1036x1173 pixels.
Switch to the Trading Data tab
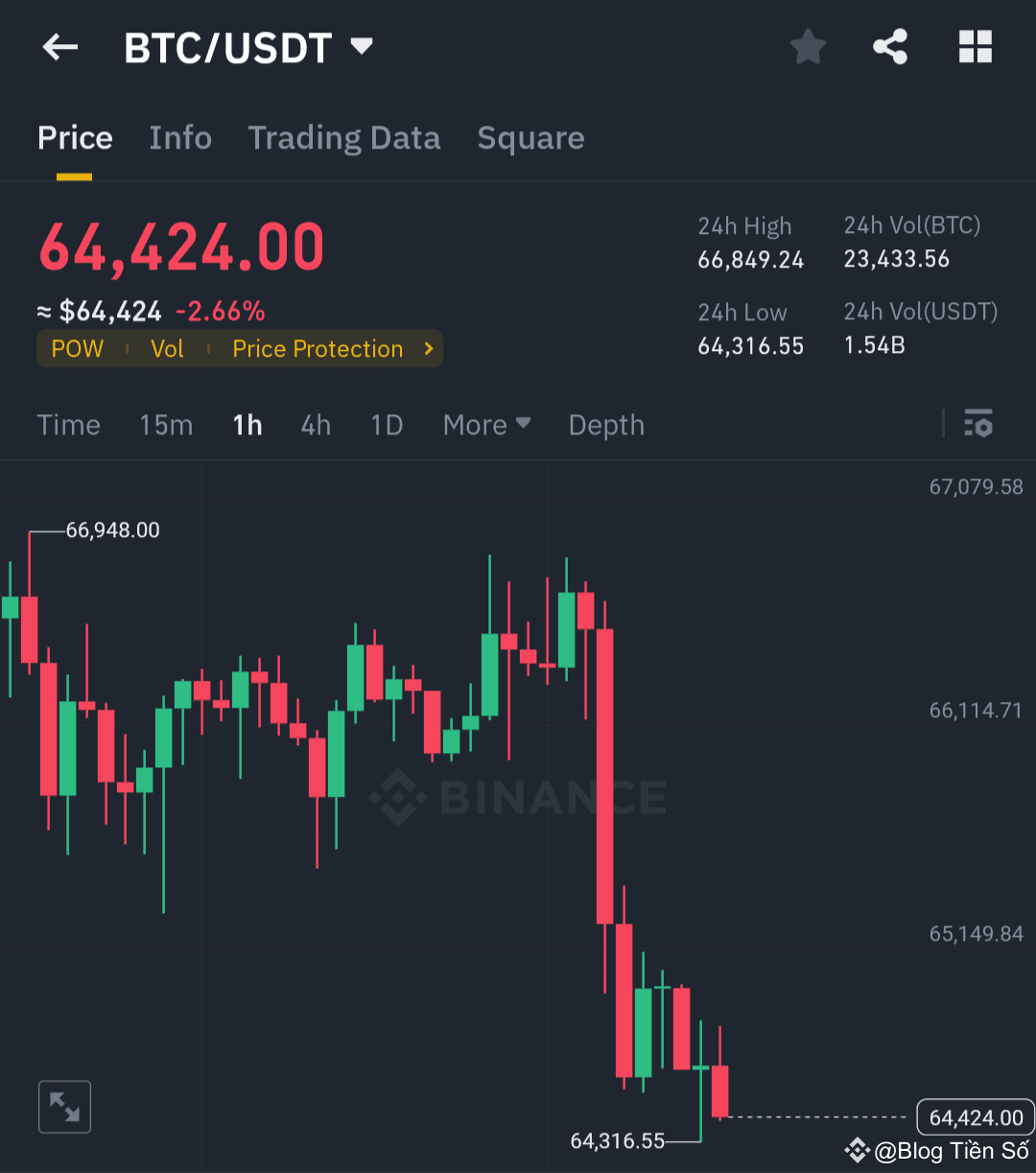point(343,138)
